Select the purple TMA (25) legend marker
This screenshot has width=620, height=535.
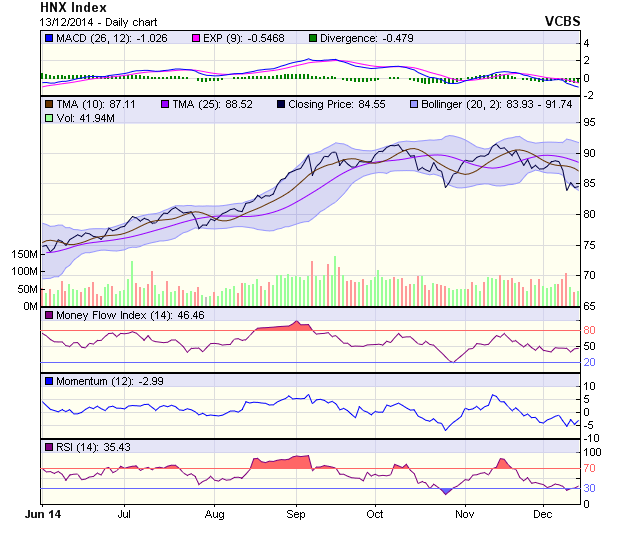click(x=165, y=103)
